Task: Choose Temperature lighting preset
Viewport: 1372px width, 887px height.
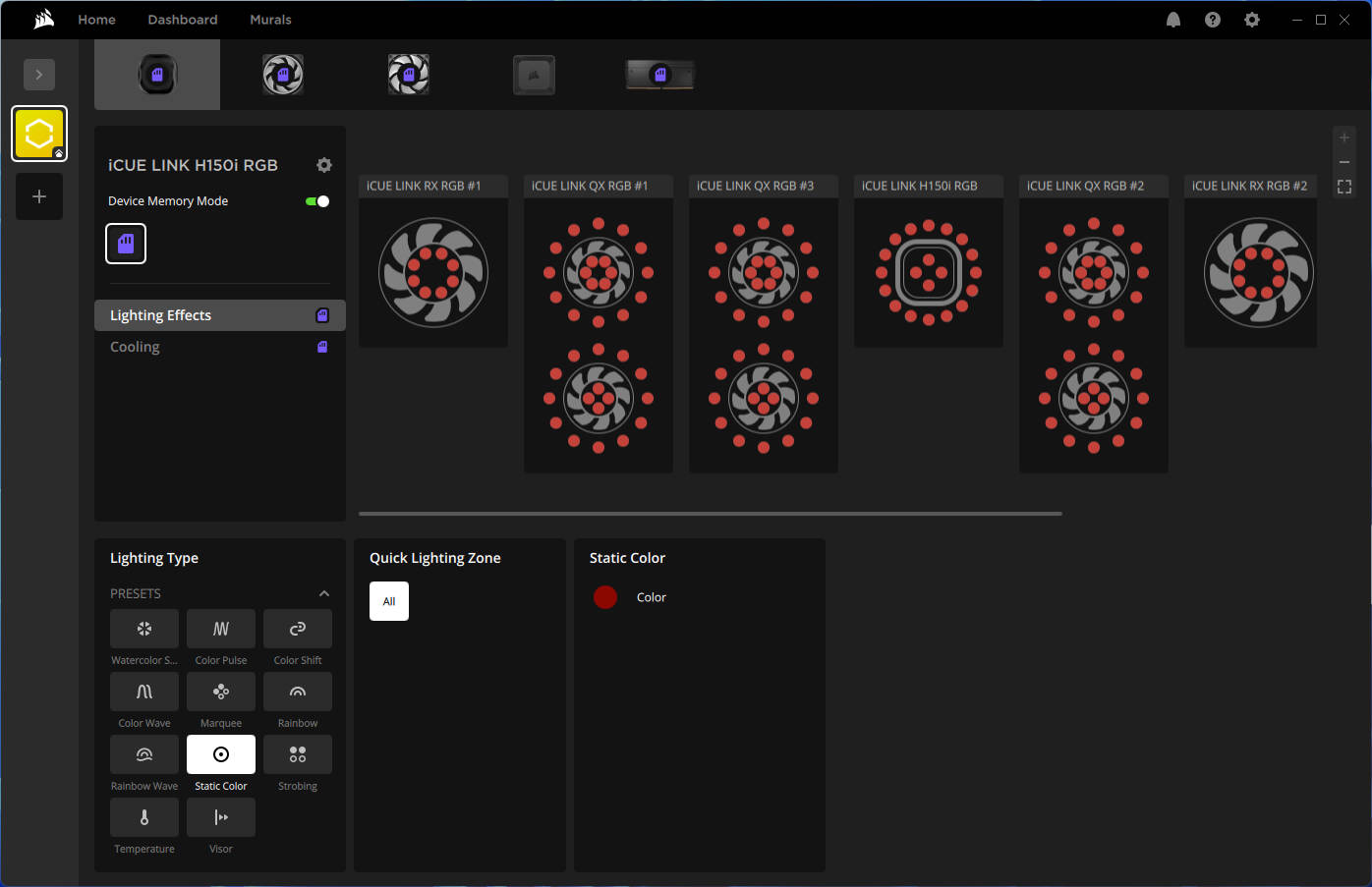Action: [x=144, y=817]
